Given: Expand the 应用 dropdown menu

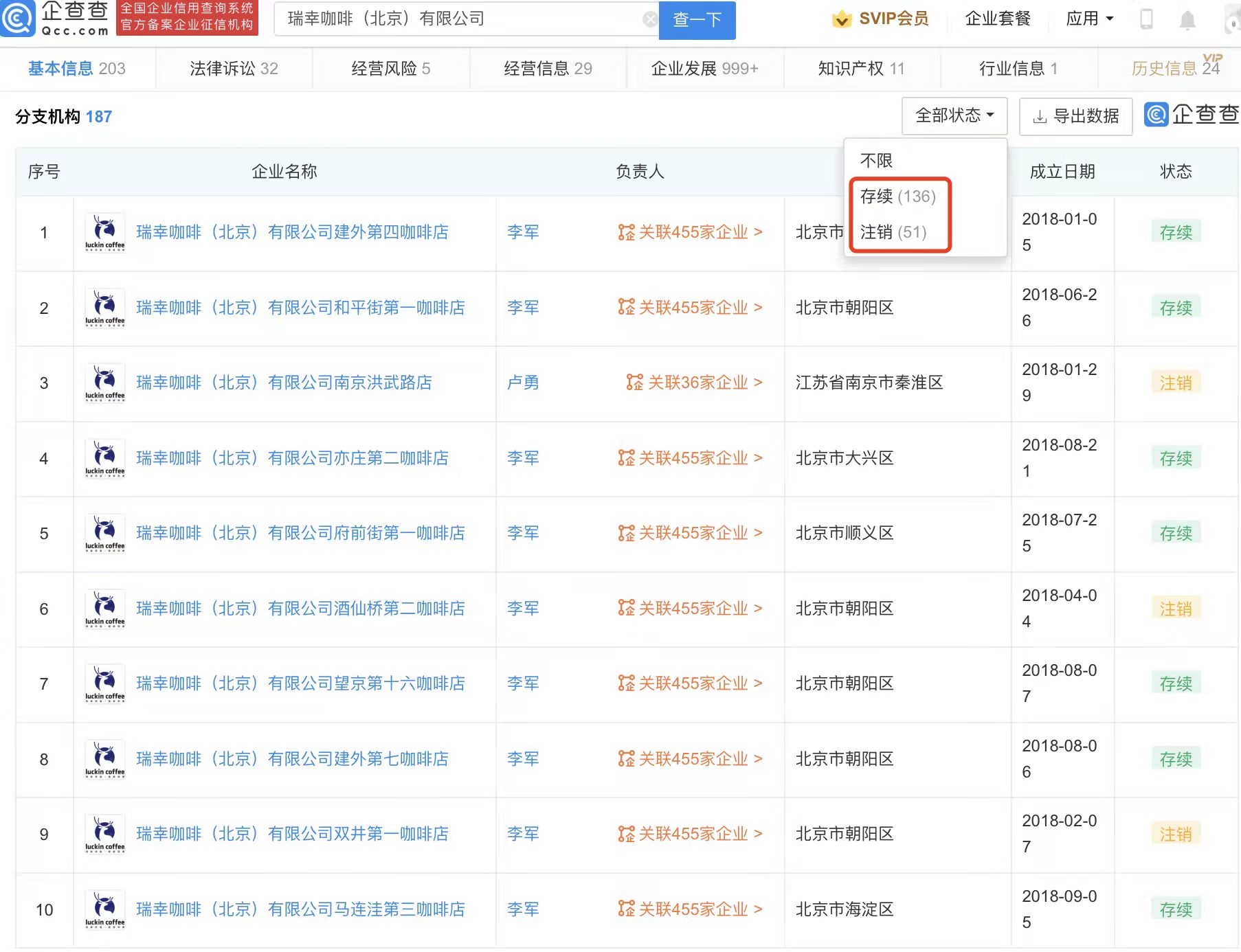Looking at the screenshot, I should [x=1090, y=19].
